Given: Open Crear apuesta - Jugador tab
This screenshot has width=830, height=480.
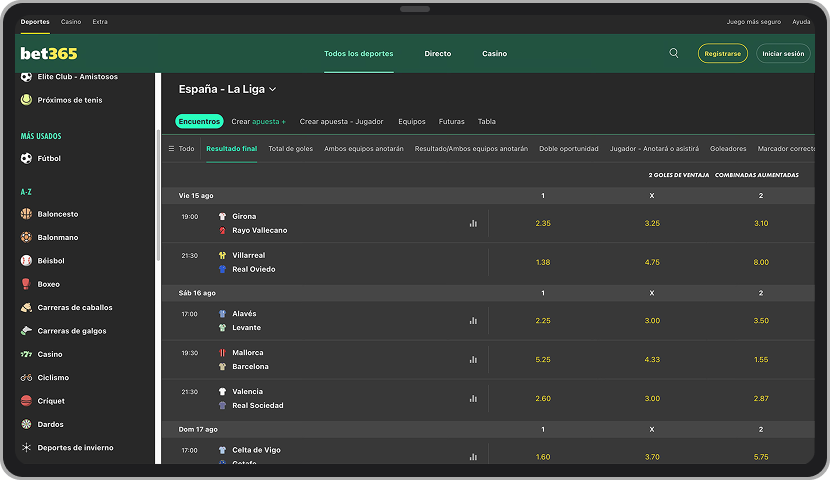Looking at the screenshot, I should 341,121.
